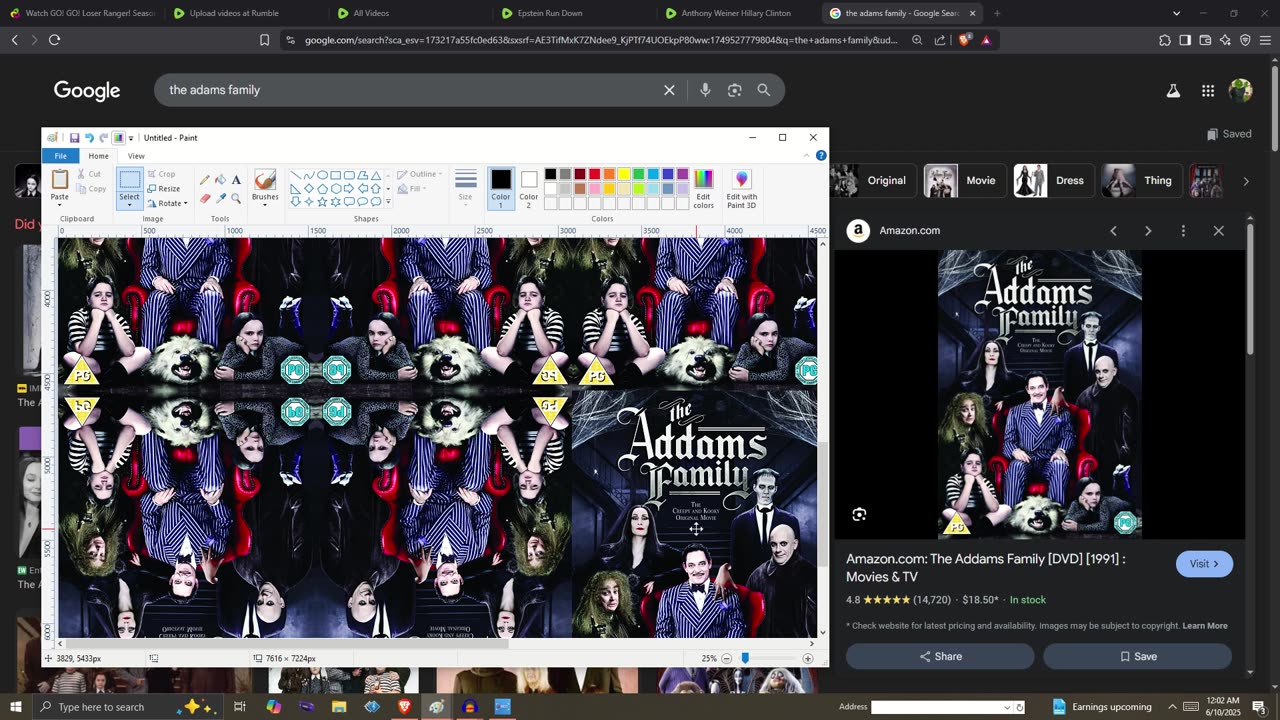Open Brave Wallet icon in toolbar
The image size is (1280, 720).
[x=1205, y=40]
